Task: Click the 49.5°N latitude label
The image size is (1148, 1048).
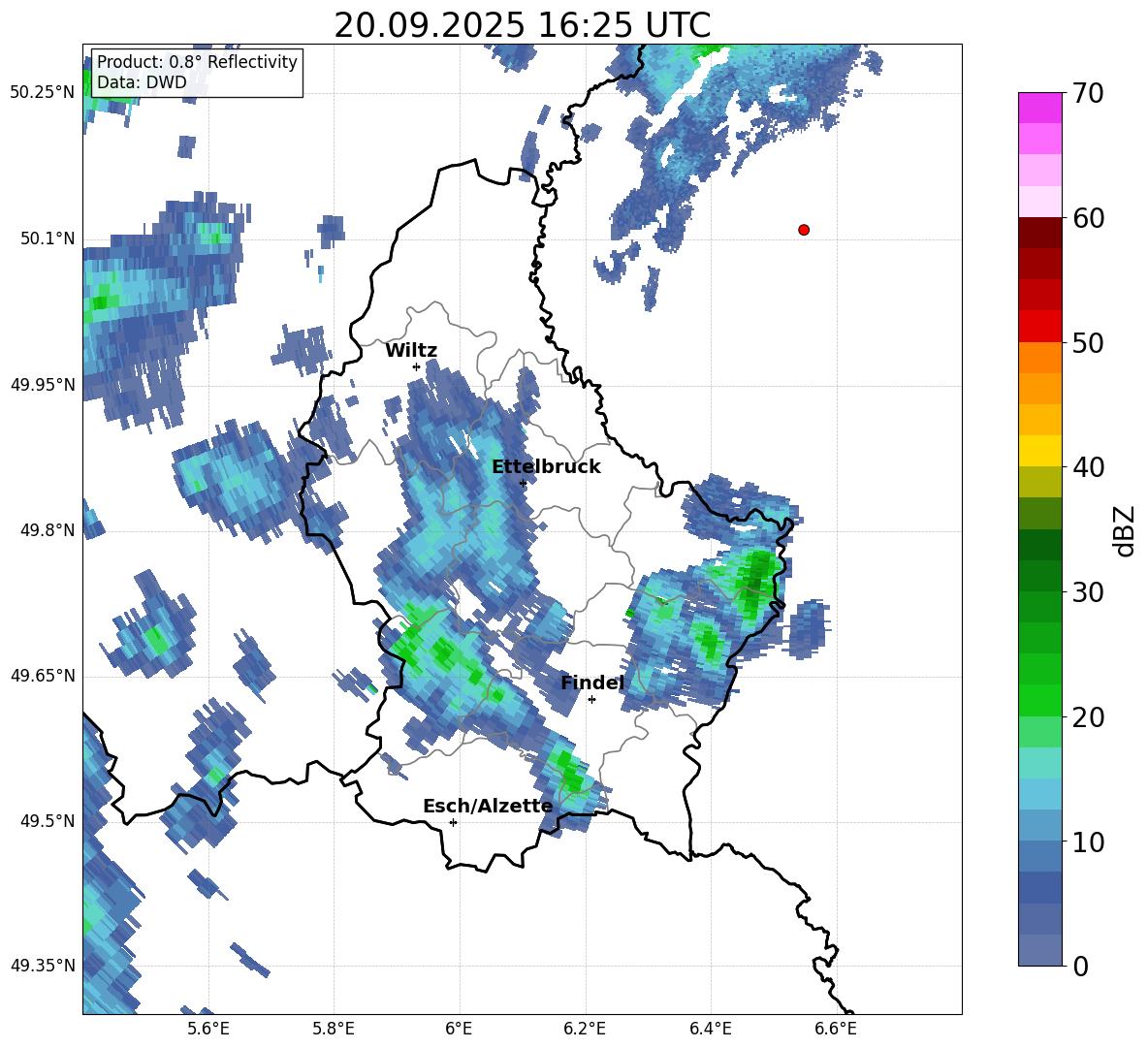Action: coord(48,821)
